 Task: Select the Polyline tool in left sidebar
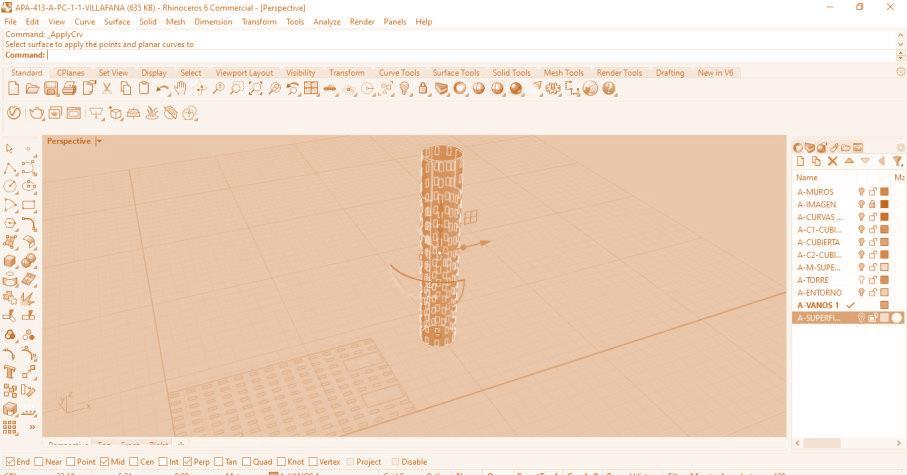10,168
